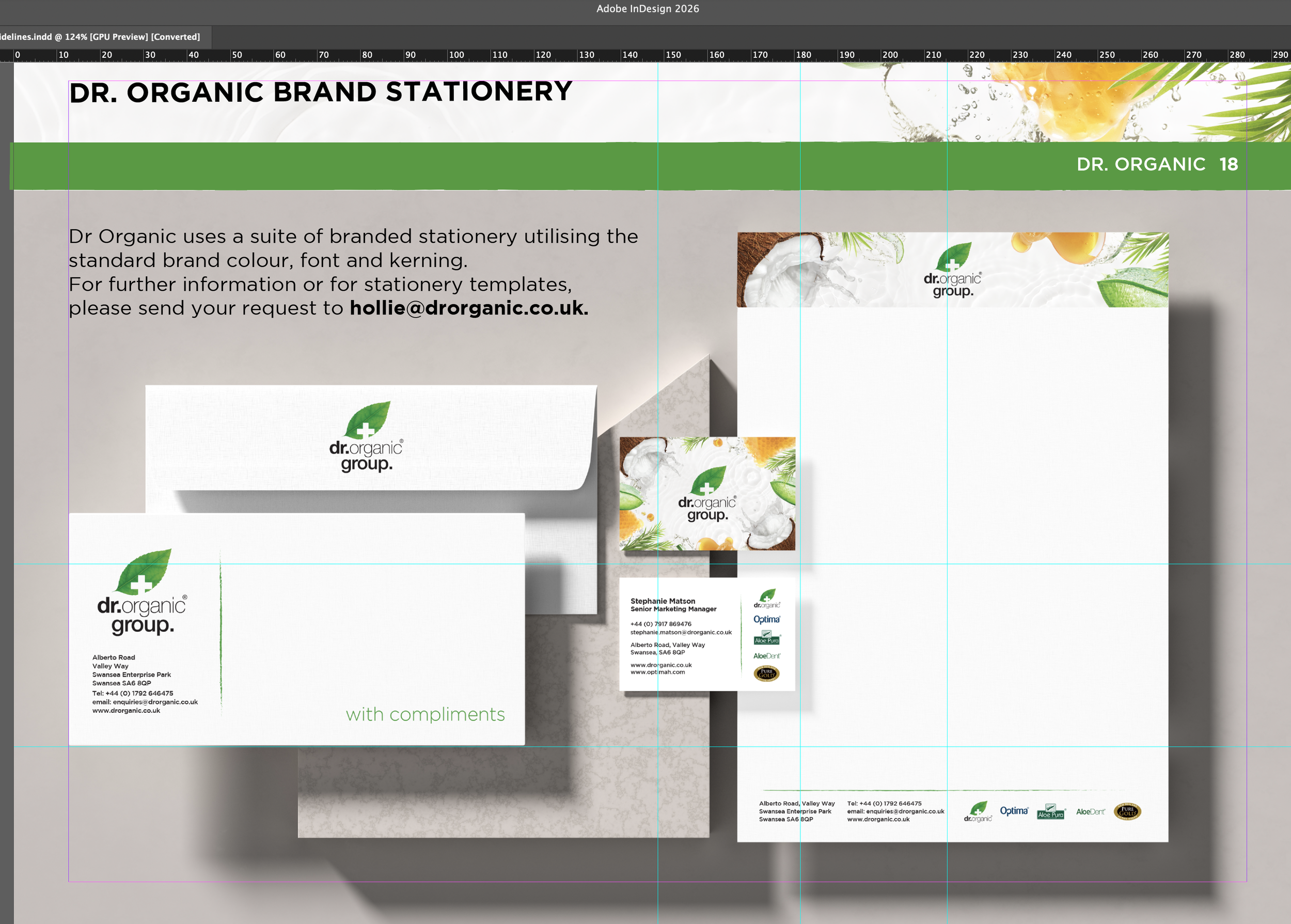This screenshot has width=1291, height=924.
Task: Select the "with compliments" green text
Action: (x=426, y=714)
